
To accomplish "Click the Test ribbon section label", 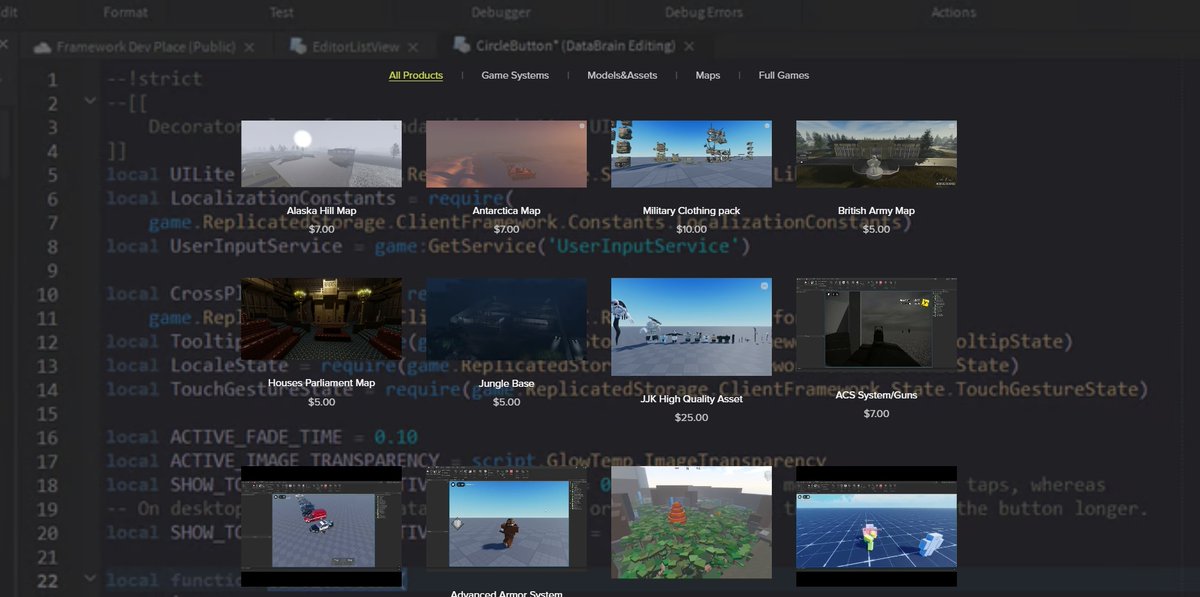I will (x=282, y=12).
